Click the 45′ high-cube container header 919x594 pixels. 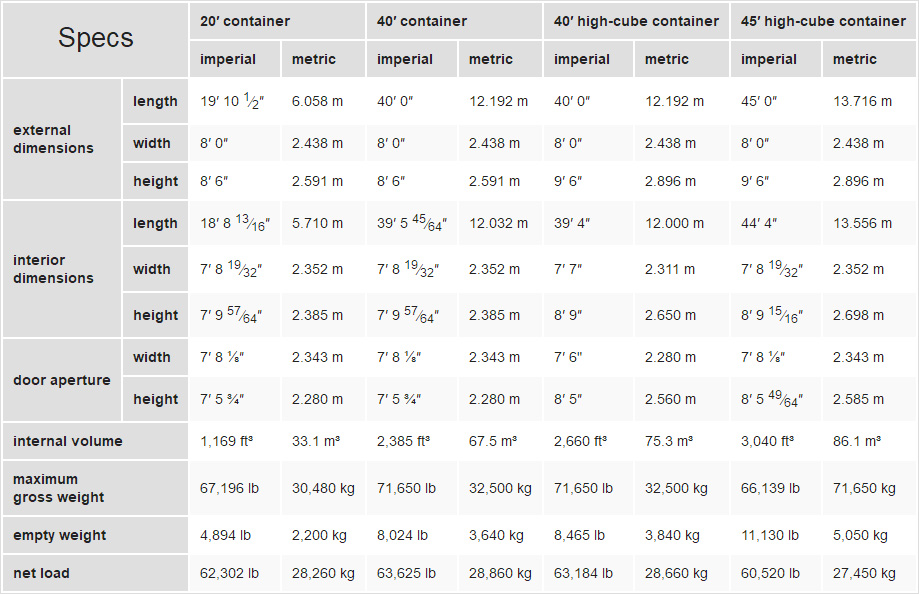click(823, 21)
